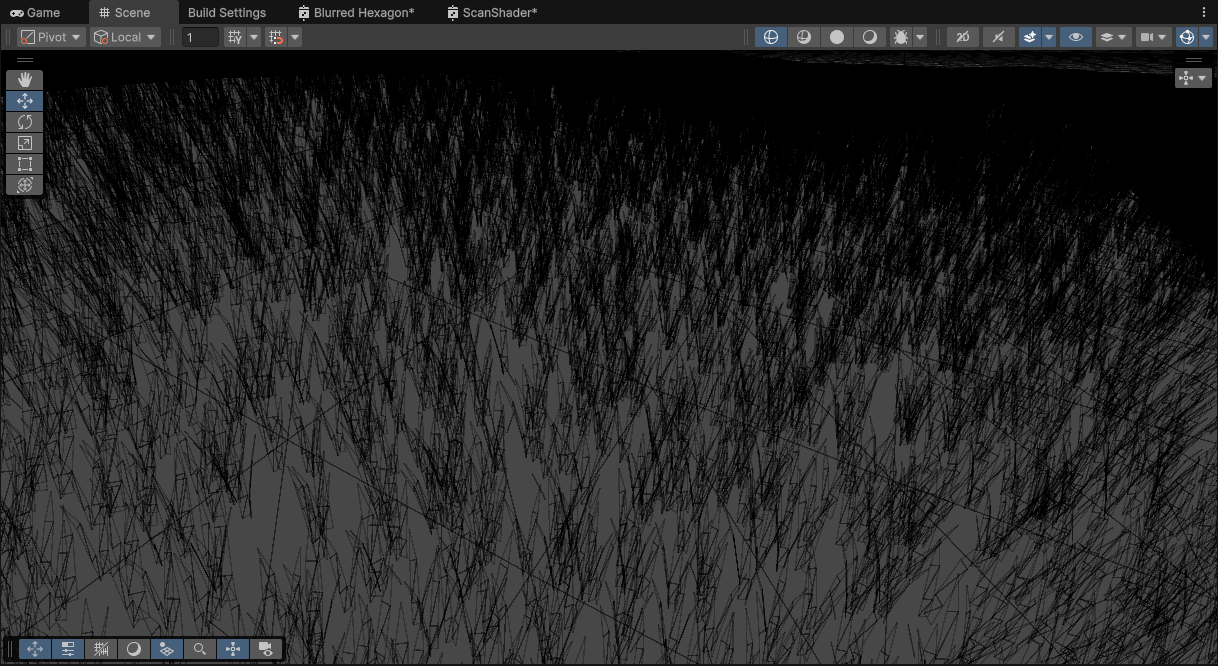Toggle grid snapping with the magnet icon
1218x666 pixels.
pyautogui.click(x=277, y=37)
